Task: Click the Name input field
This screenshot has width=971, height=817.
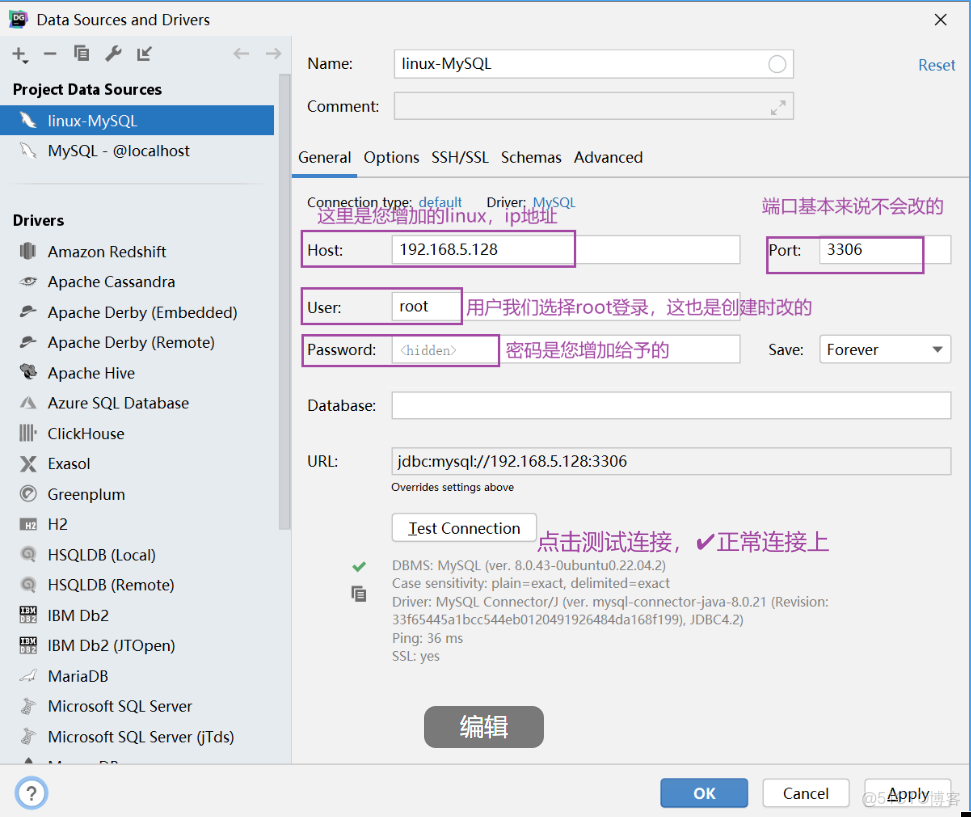Action: pos(593,64)
